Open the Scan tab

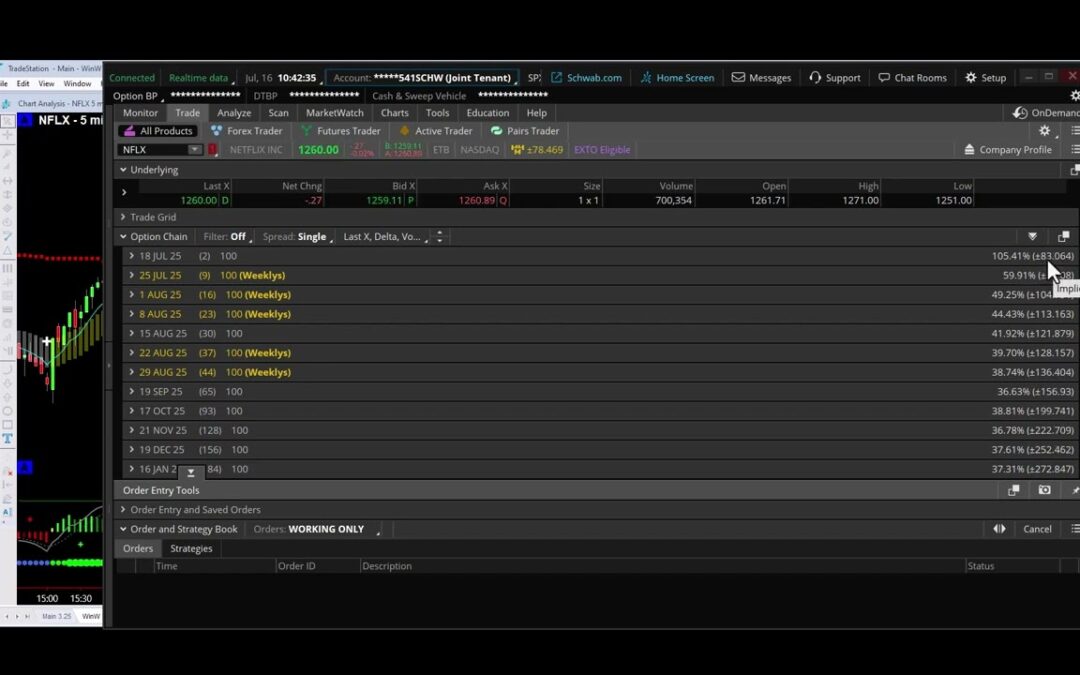click(278, 113)
